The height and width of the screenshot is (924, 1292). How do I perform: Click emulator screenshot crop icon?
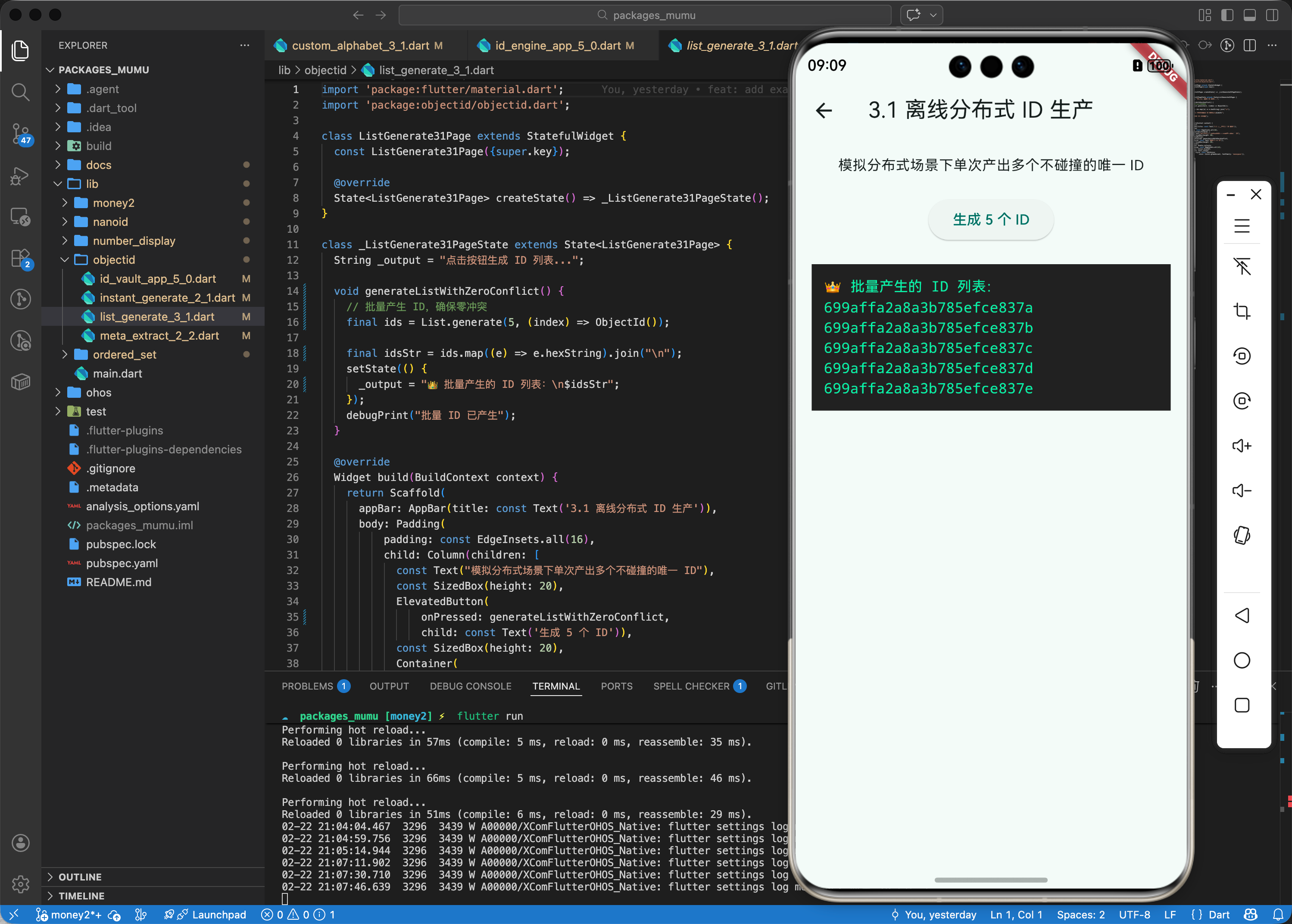(x=1242, y=311)
